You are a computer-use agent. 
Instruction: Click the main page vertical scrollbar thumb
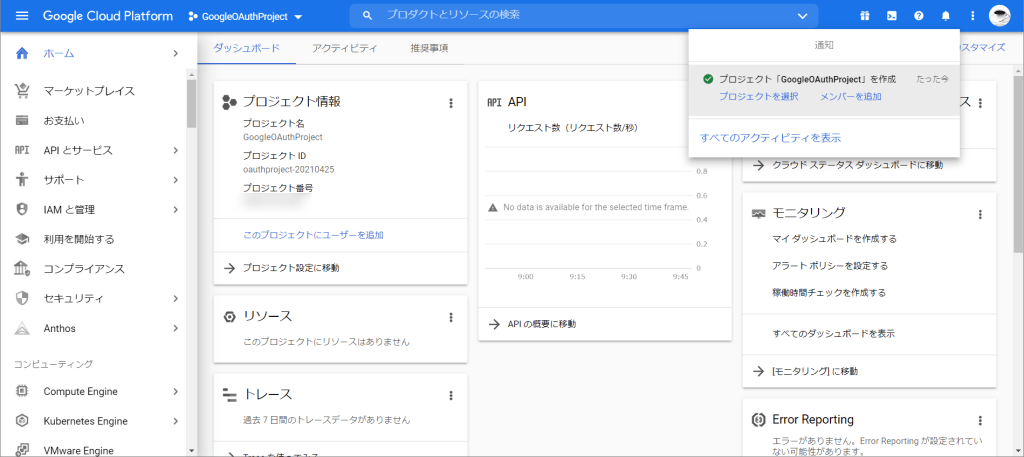[1018, 163]
